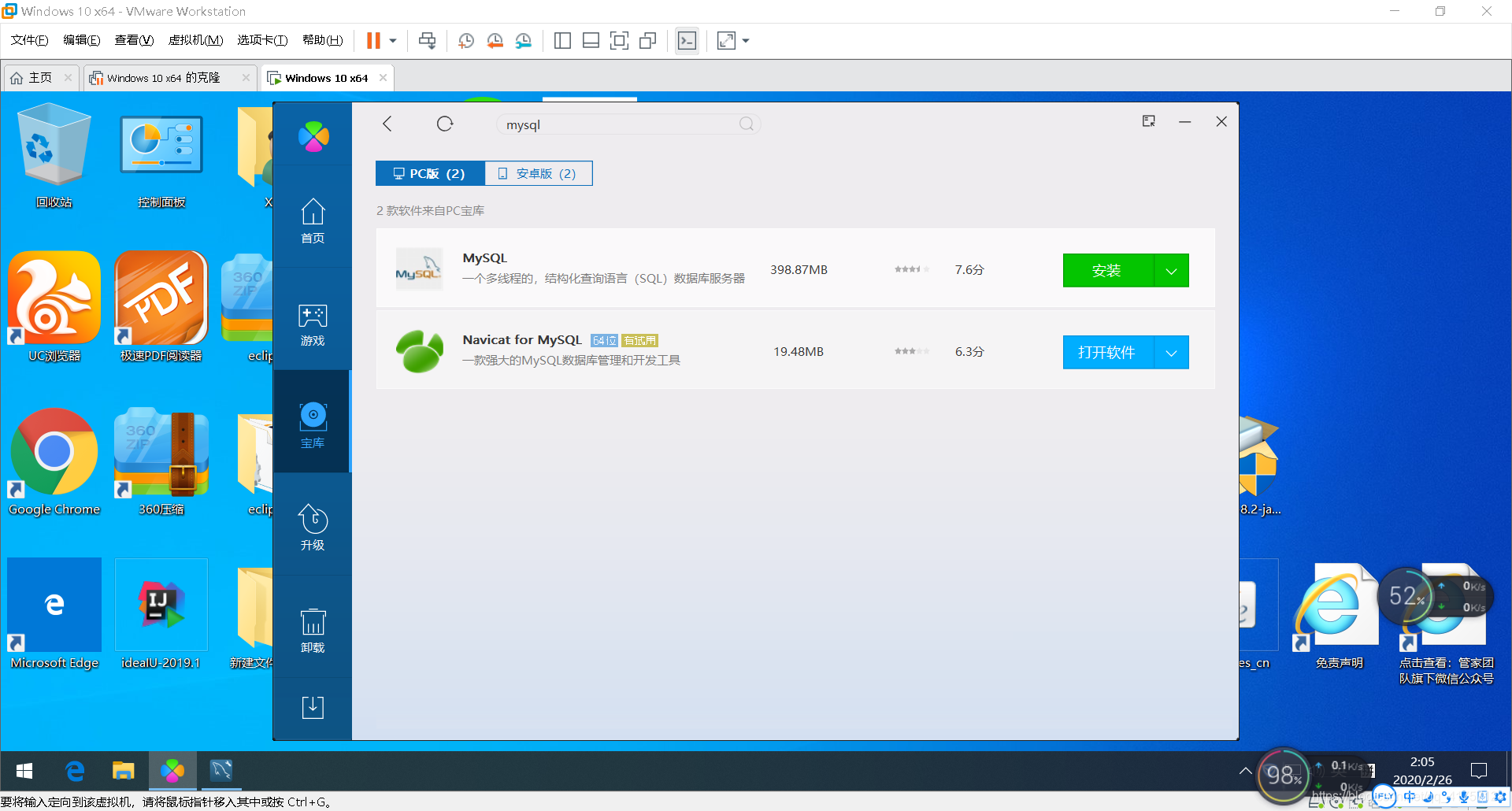Open the Windows notification center
The height and width of the screenshot is (811, 1512).
click(x=1479, y=771)
